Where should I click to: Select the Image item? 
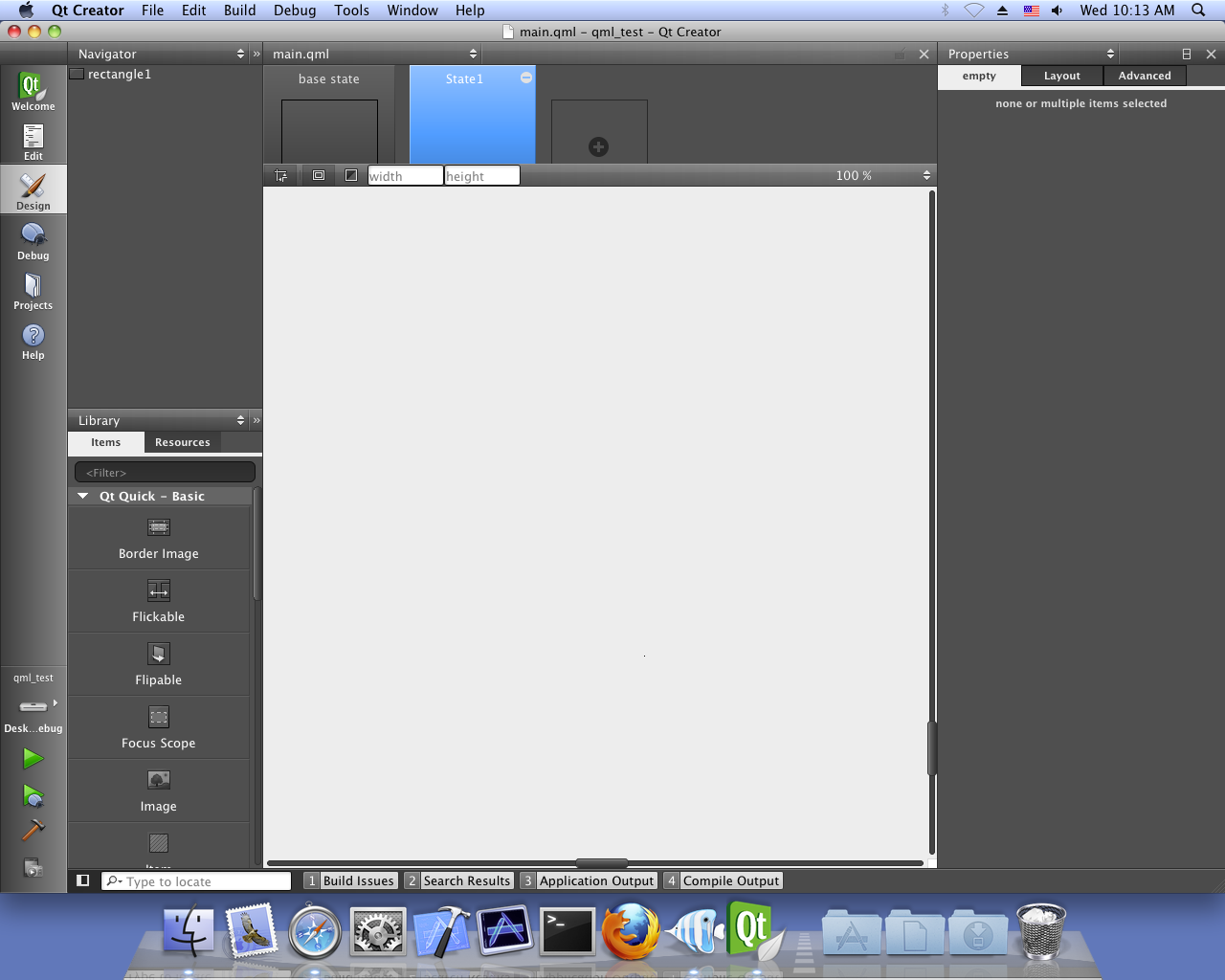pos(159,791)
